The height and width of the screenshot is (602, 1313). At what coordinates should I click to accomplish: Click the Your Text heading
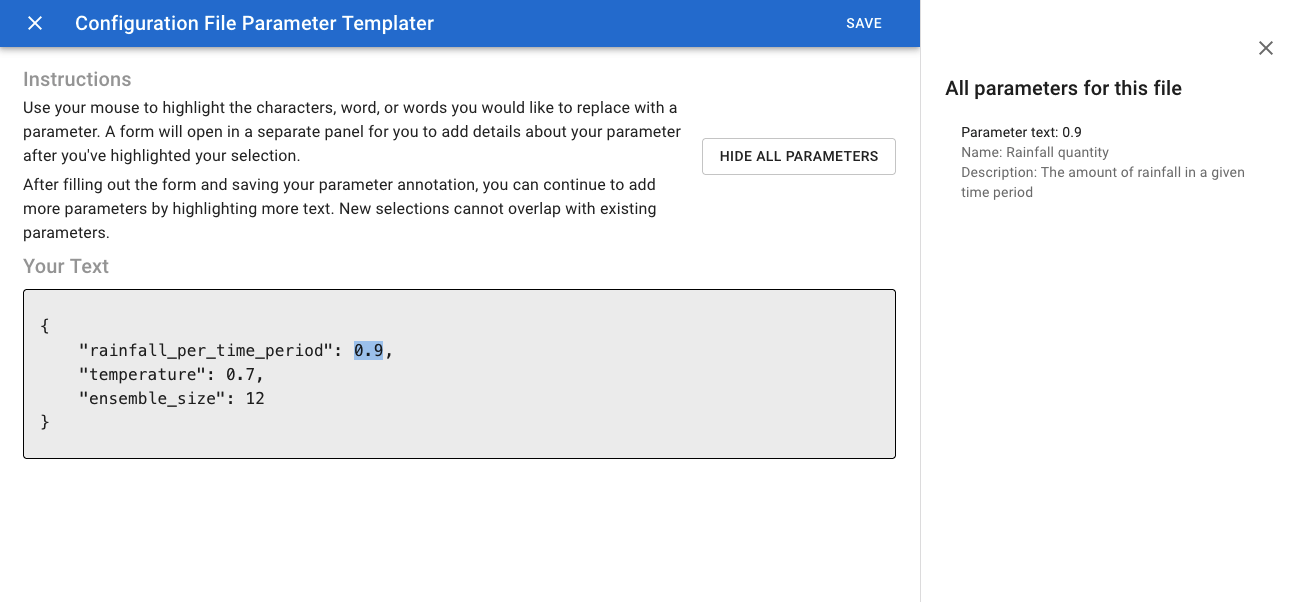66,266
